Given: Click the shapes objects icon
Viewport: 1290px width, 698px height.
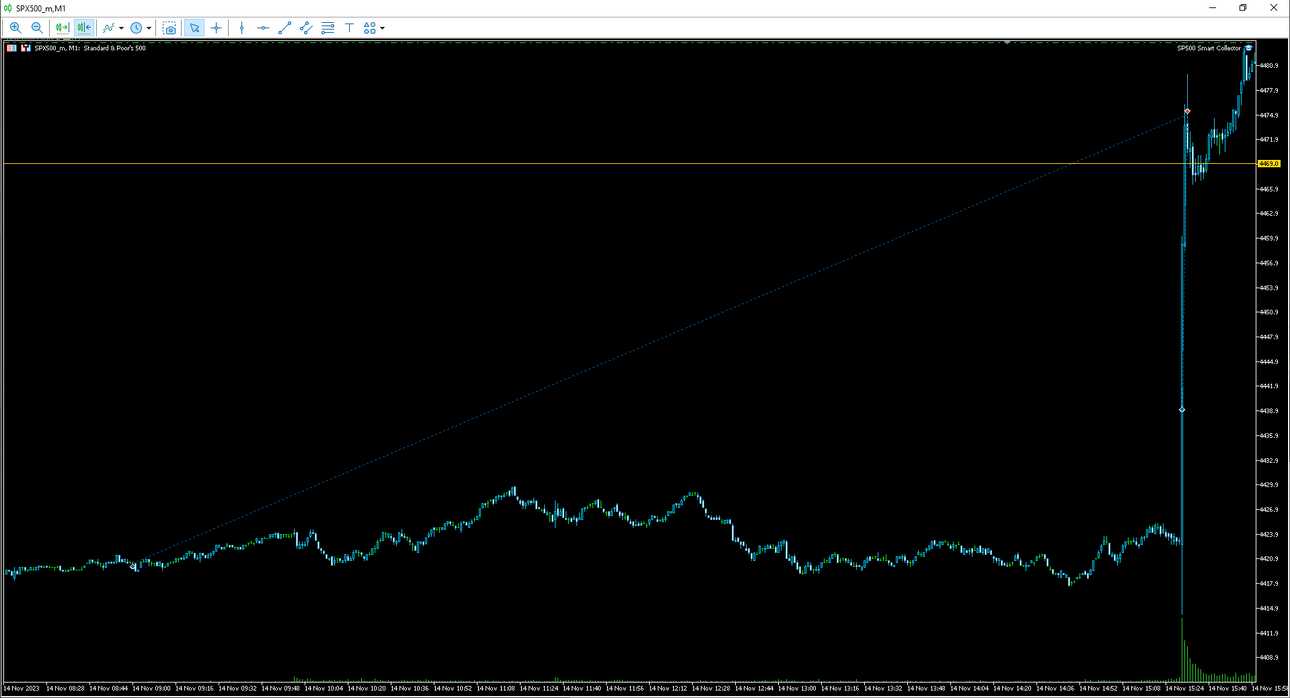Looking at the screenshot, I should tap(370, 28).
